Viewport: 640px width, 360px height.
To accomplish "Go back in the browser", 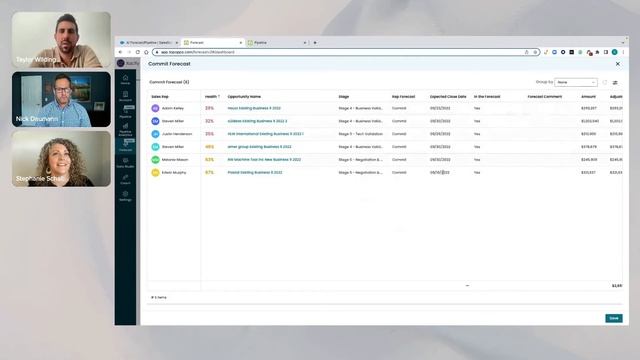I will coord(120,52).
